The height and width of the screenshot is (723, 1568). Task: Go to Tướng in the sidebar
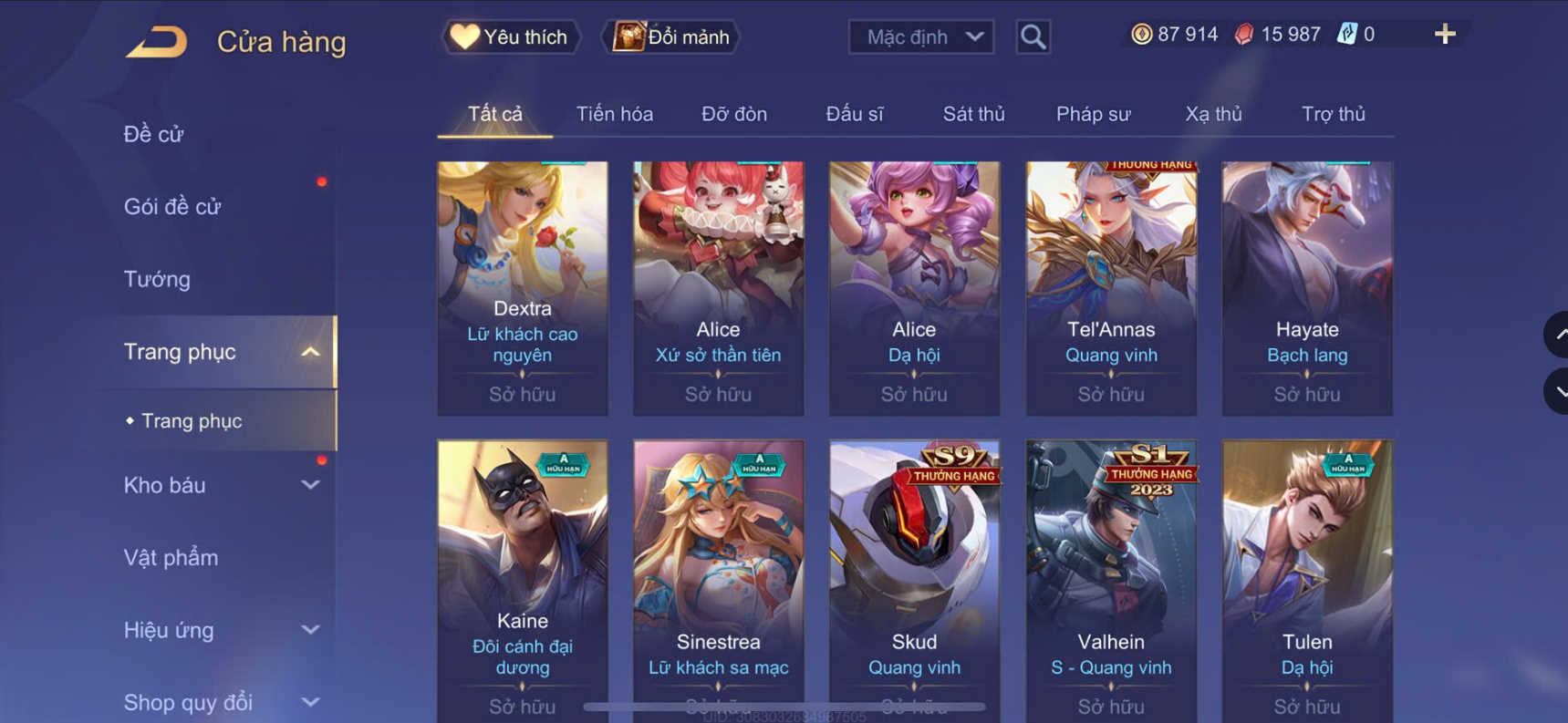tap(157, 279)
